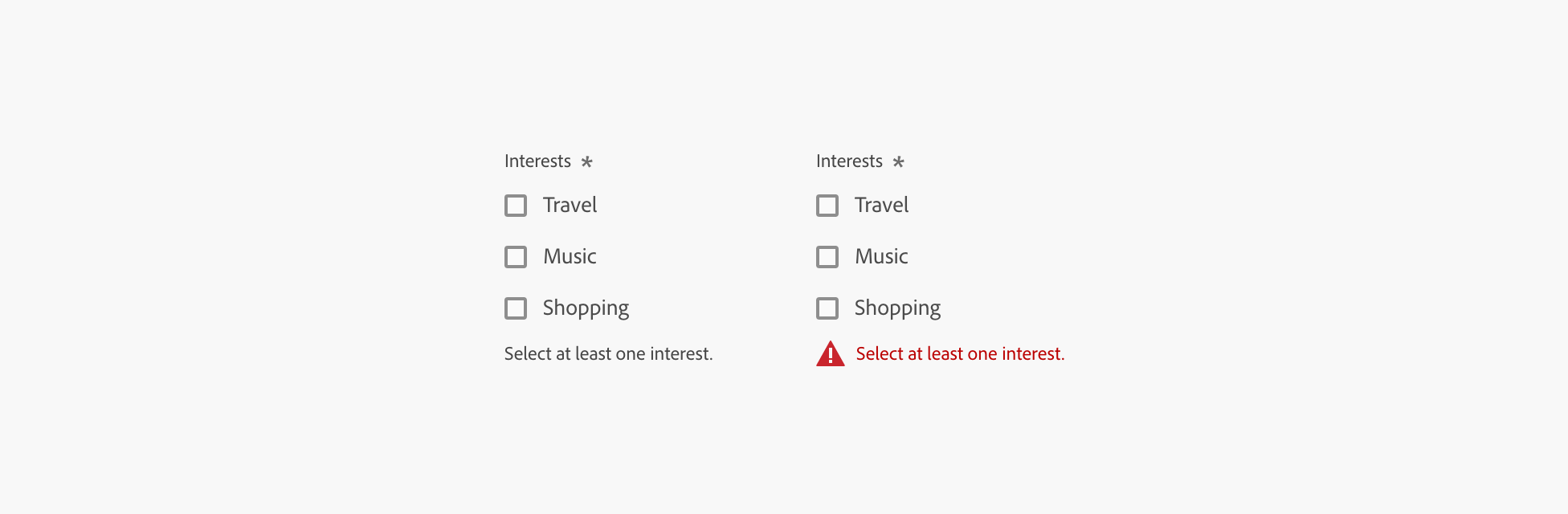
Task: Click the Interests heading of the gray-hint group
Action: [537, 161]
